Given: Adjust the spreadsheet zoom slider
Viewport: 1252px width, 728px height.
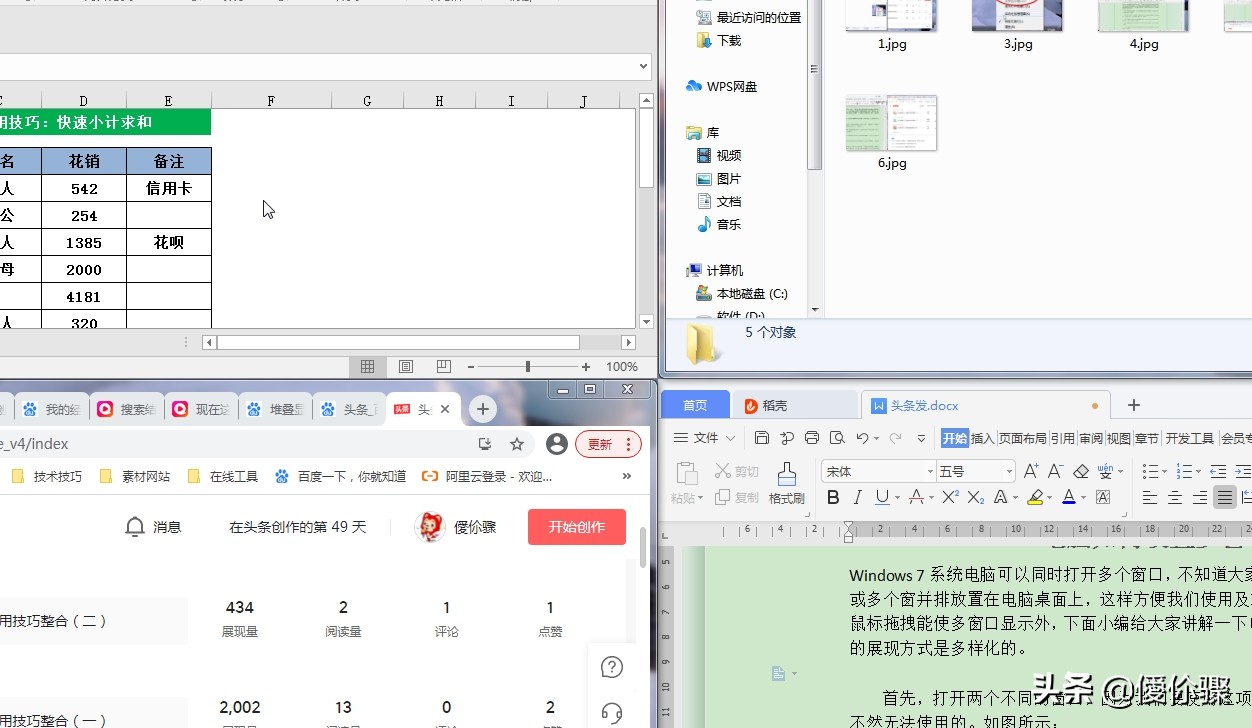Looking at the screenshot, I should tap(527, 366).
